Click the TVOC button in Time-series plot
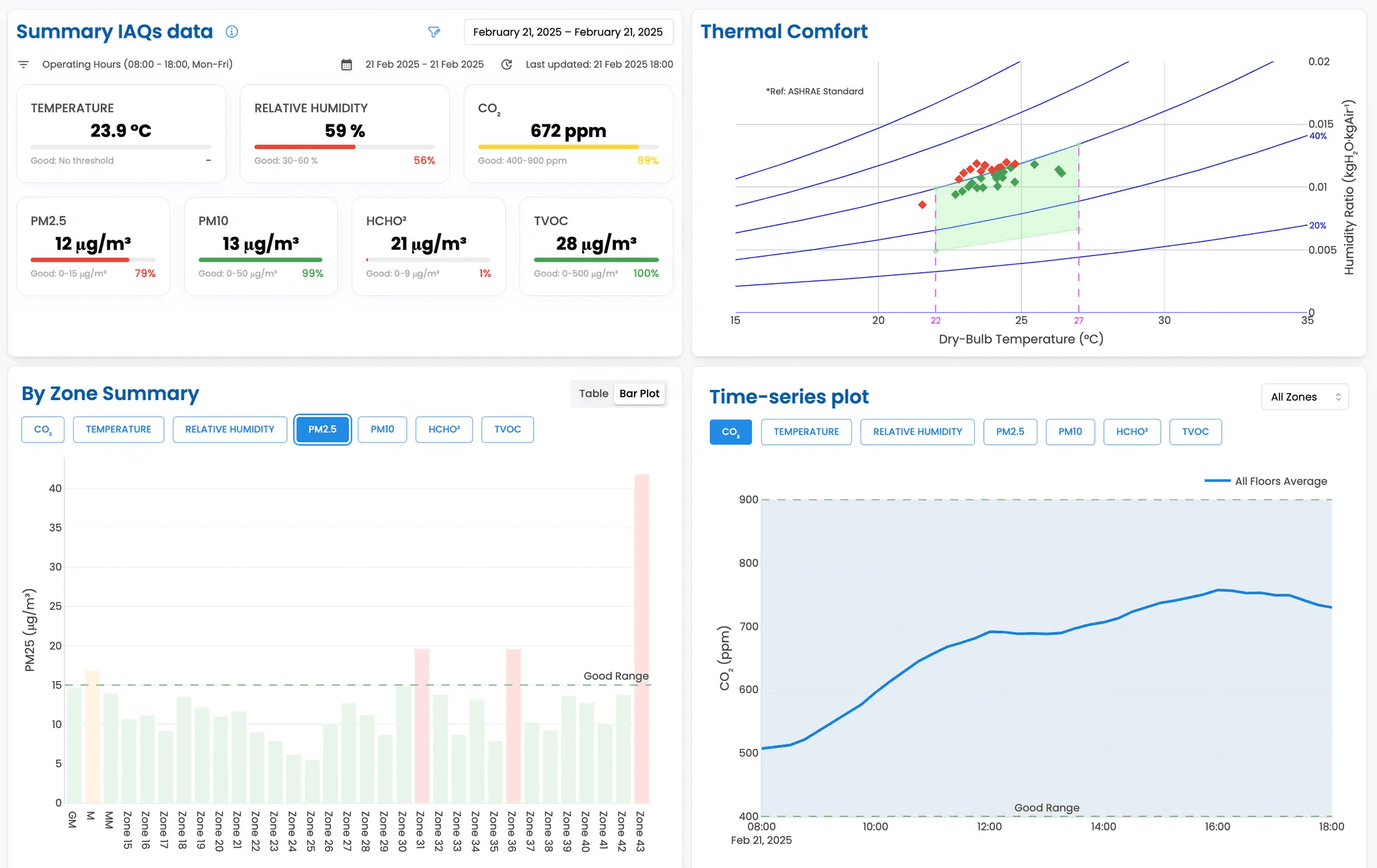This screenshot has height=868, width=1377. point(1195,432)
